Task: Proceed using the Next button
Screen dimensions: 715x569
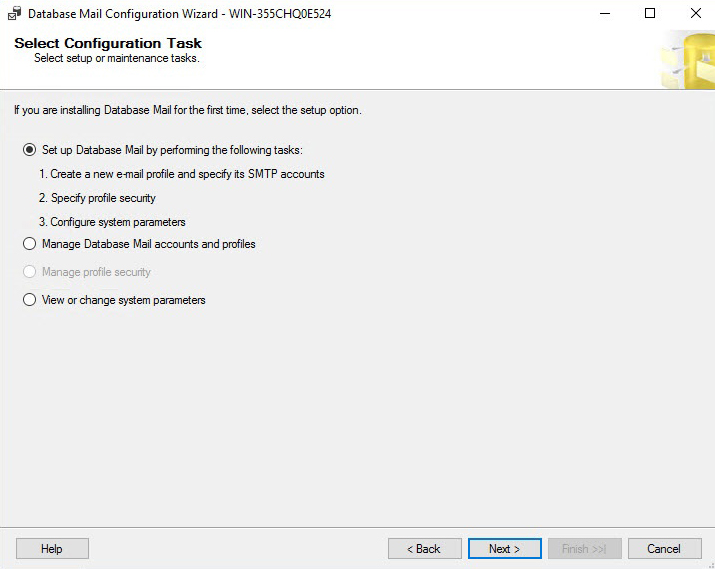Action: click(x=505, y=548)
